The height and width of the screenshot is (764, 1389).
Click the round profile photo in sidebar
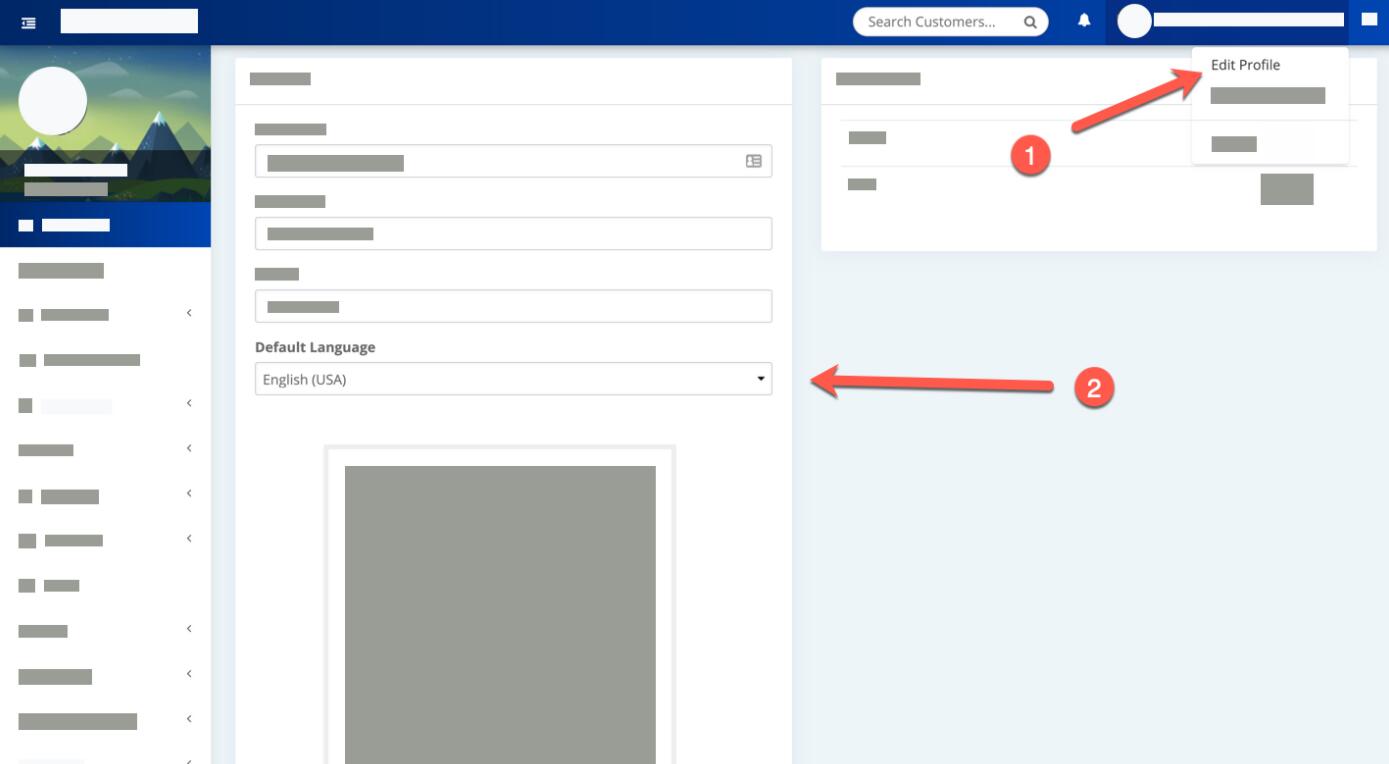pos(53,102)
